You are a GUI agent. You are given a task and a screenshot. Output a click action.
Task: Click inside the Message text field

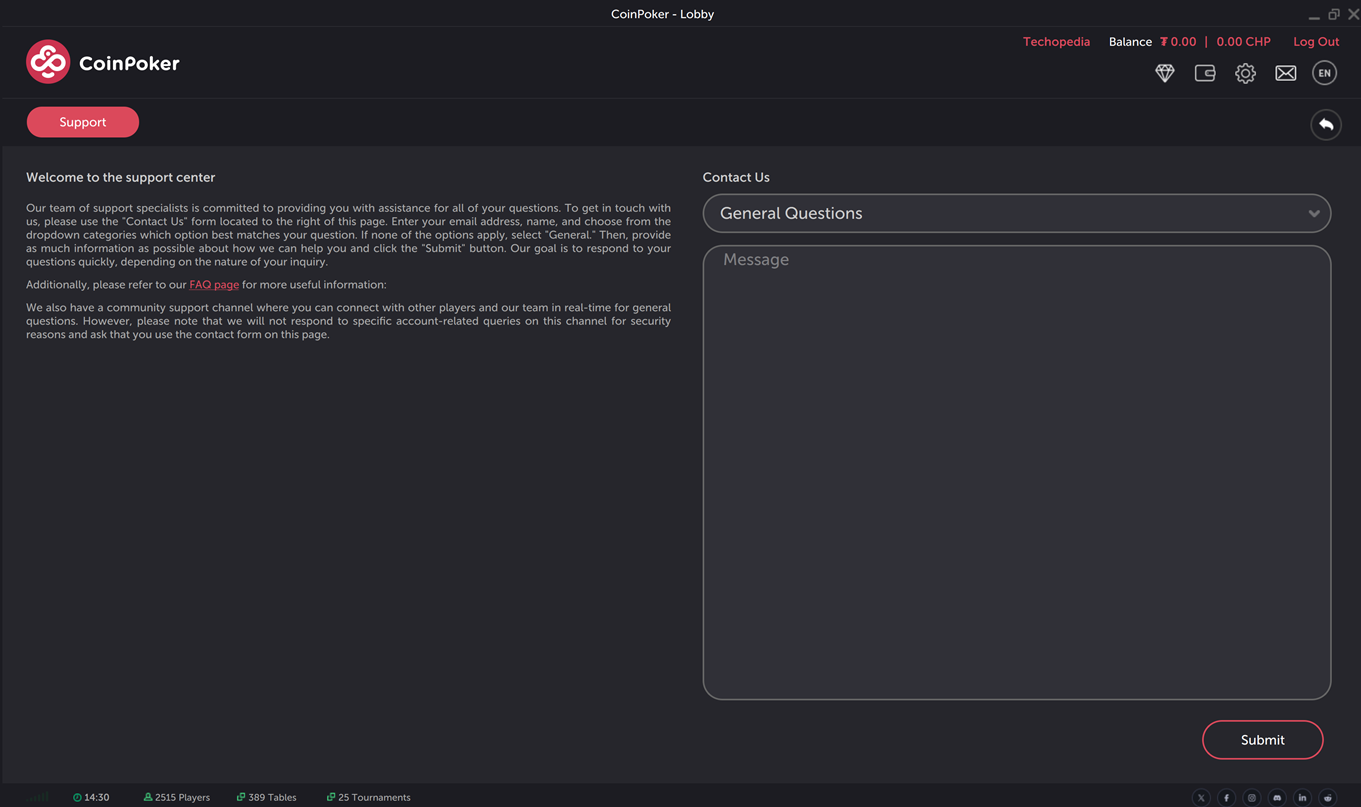pyautogui.click(x=1016, y=470)
